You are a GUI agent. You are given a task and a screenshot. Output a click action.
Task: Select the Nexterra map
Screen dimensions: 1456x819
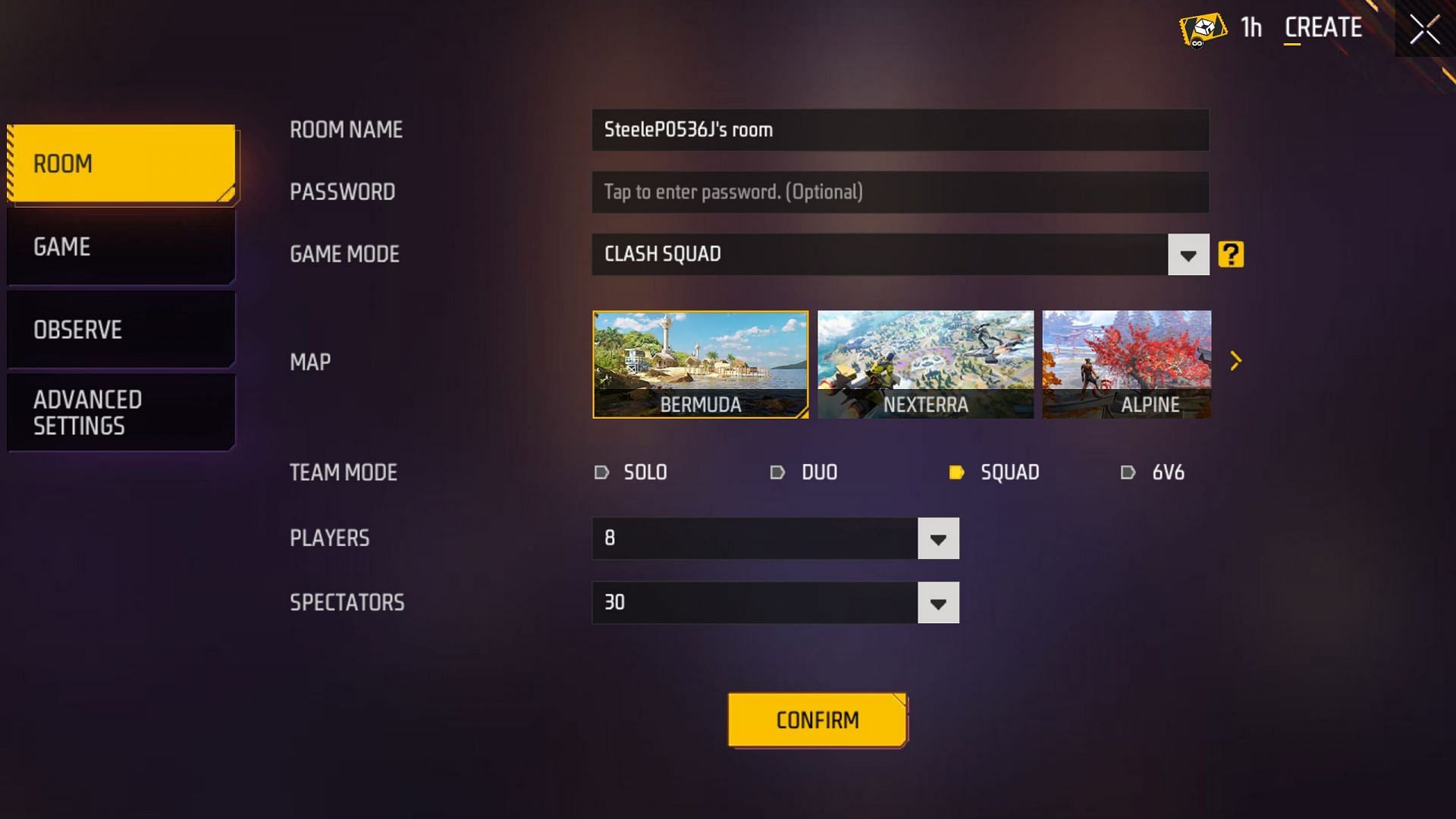(925, 363)
